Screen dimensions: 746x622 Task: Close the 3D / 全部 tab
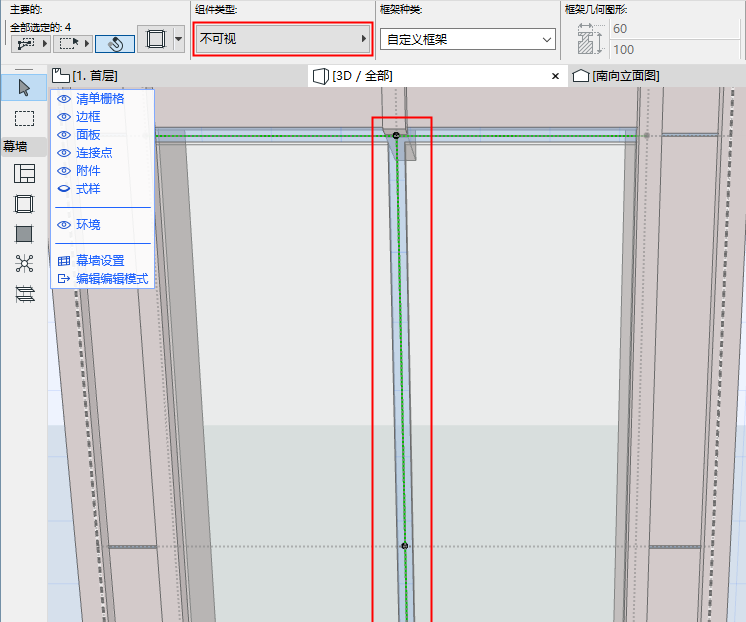point(555,76)
